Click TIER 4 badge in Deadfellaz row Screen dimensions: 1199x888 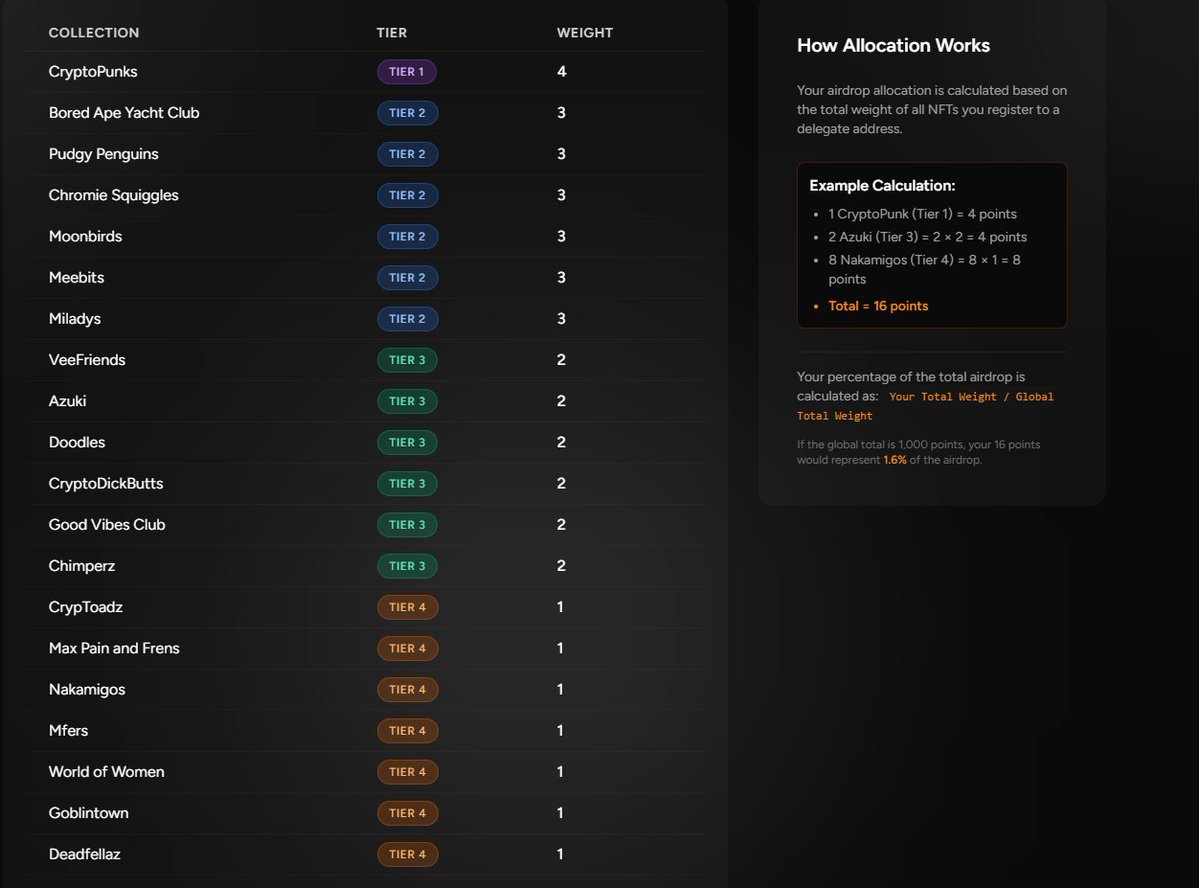click(408, 855)
